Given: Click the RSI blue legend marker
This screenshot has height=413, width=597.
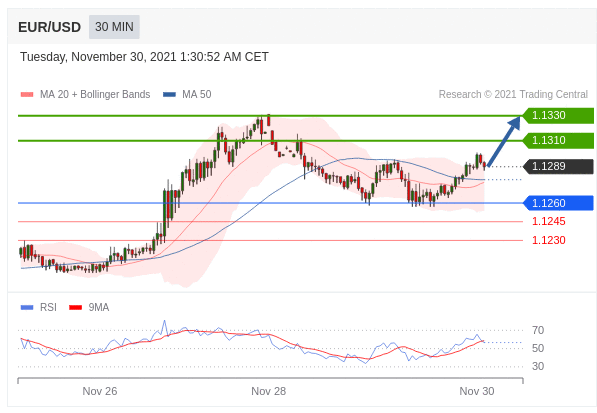Looking at the screenshot, I should pos(27,307).
